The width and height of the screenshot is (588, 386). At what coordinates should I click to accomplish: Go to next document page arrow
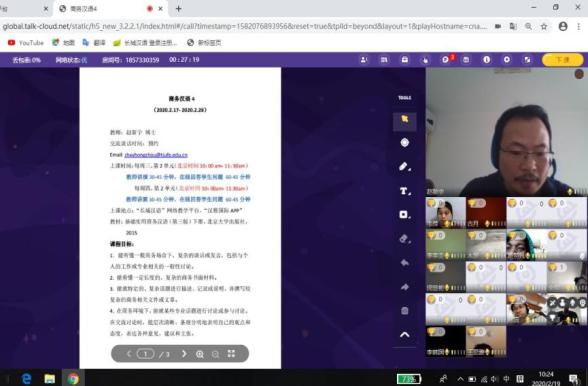(x=184, y=354)
